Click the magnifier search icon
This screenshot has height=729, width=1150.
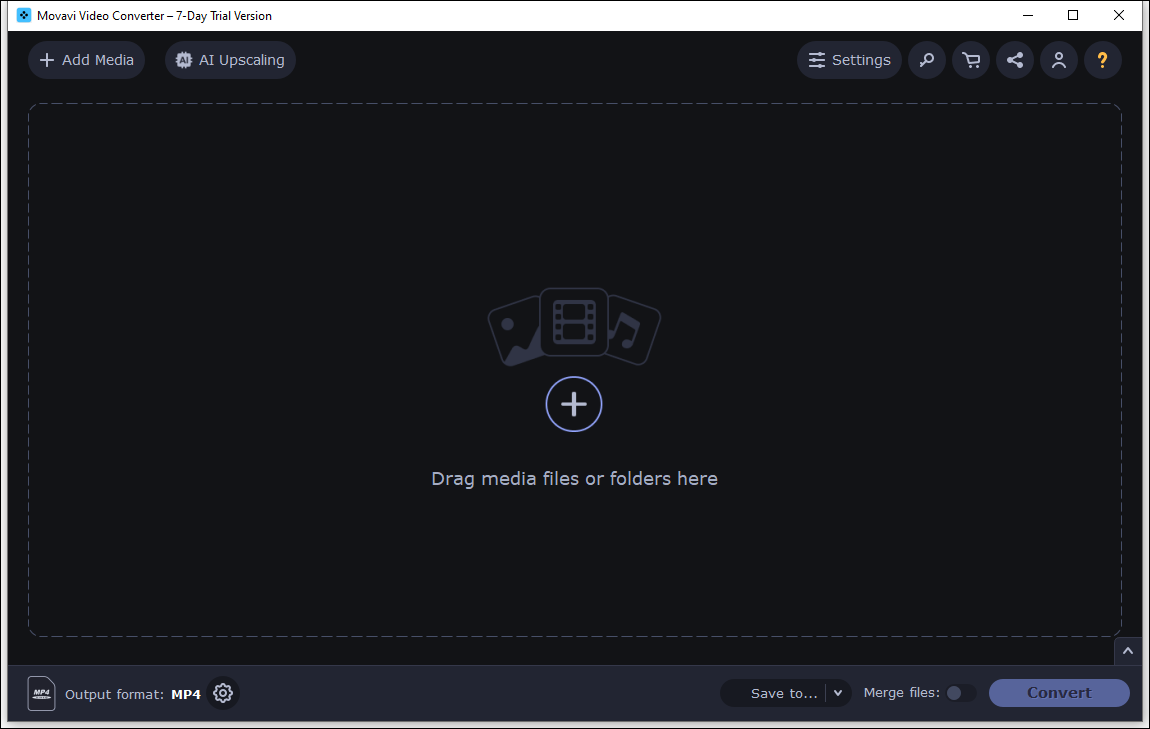927,60
